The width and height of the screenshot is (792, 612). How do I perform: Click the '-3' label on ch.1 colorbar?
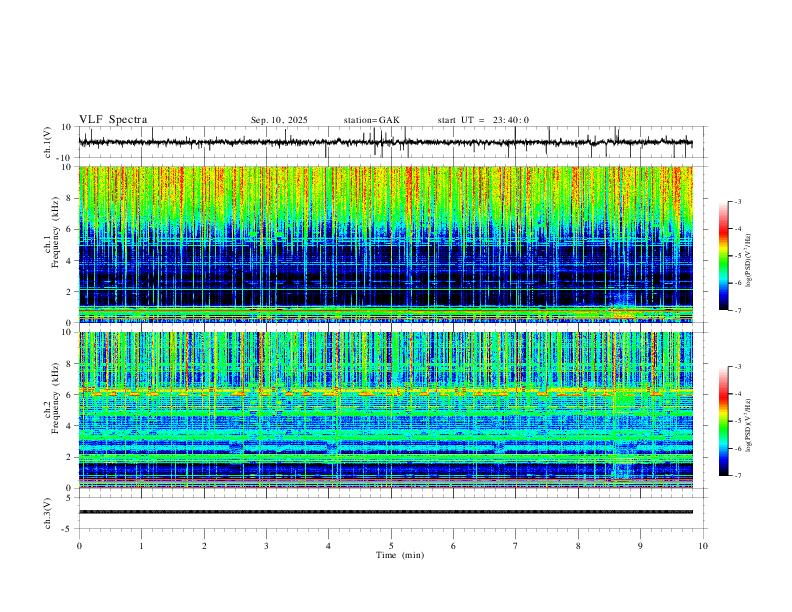click(x=738, y=201)
